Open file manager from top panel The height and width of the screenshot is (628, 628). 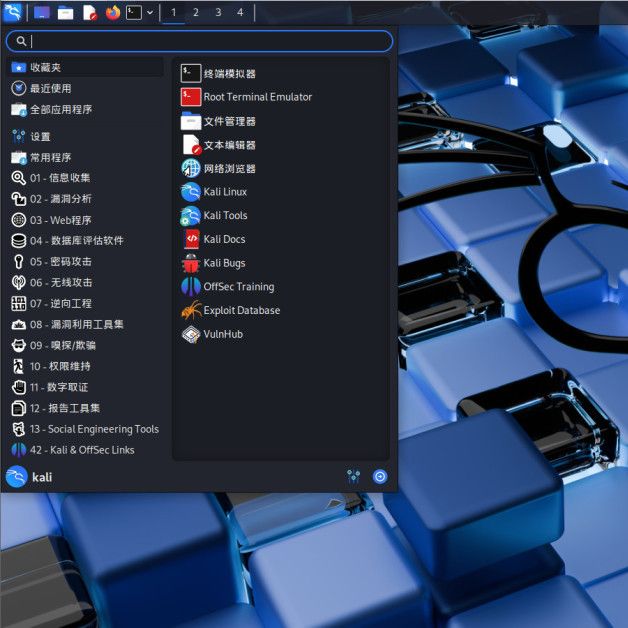coord(65,13)
